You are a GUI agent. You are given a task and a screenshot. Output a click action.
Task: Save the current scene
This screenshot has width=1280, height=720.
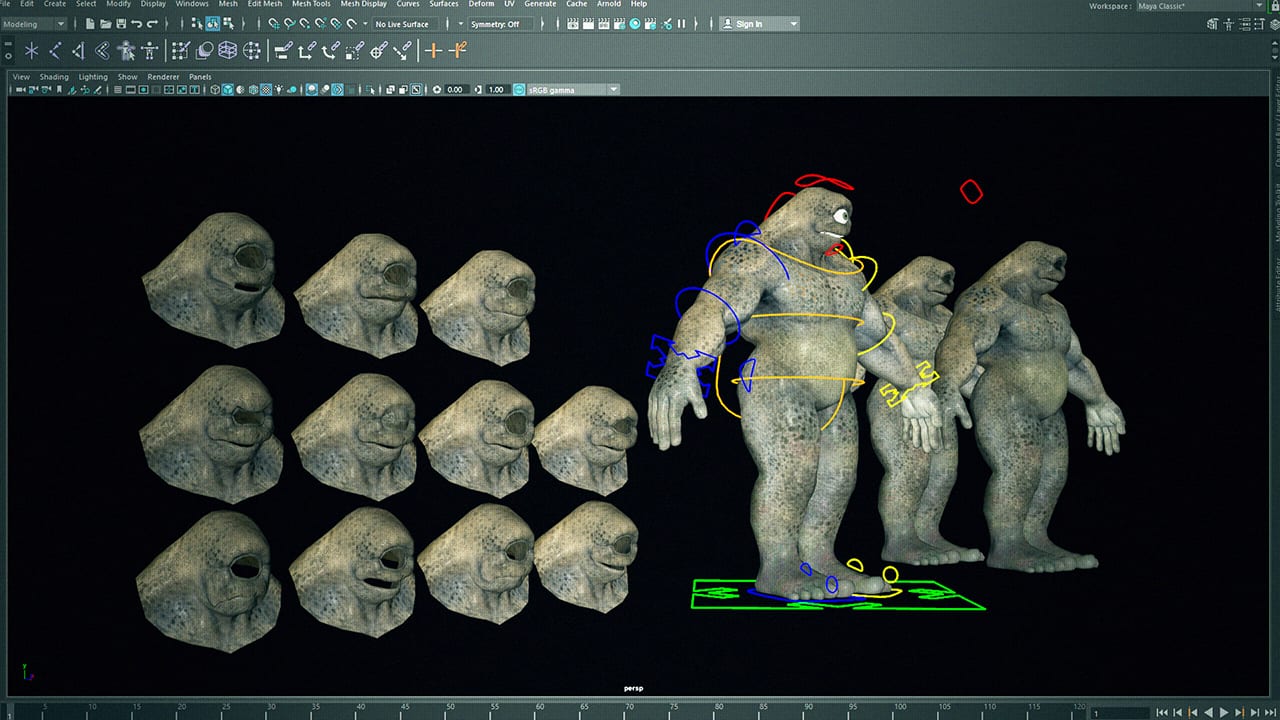point(120,23)
